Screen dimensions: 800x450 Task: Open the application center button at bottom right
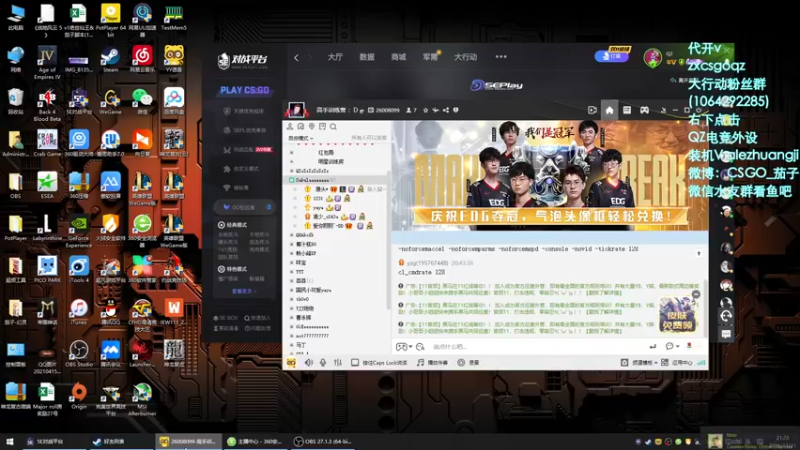tap(677, 362)
